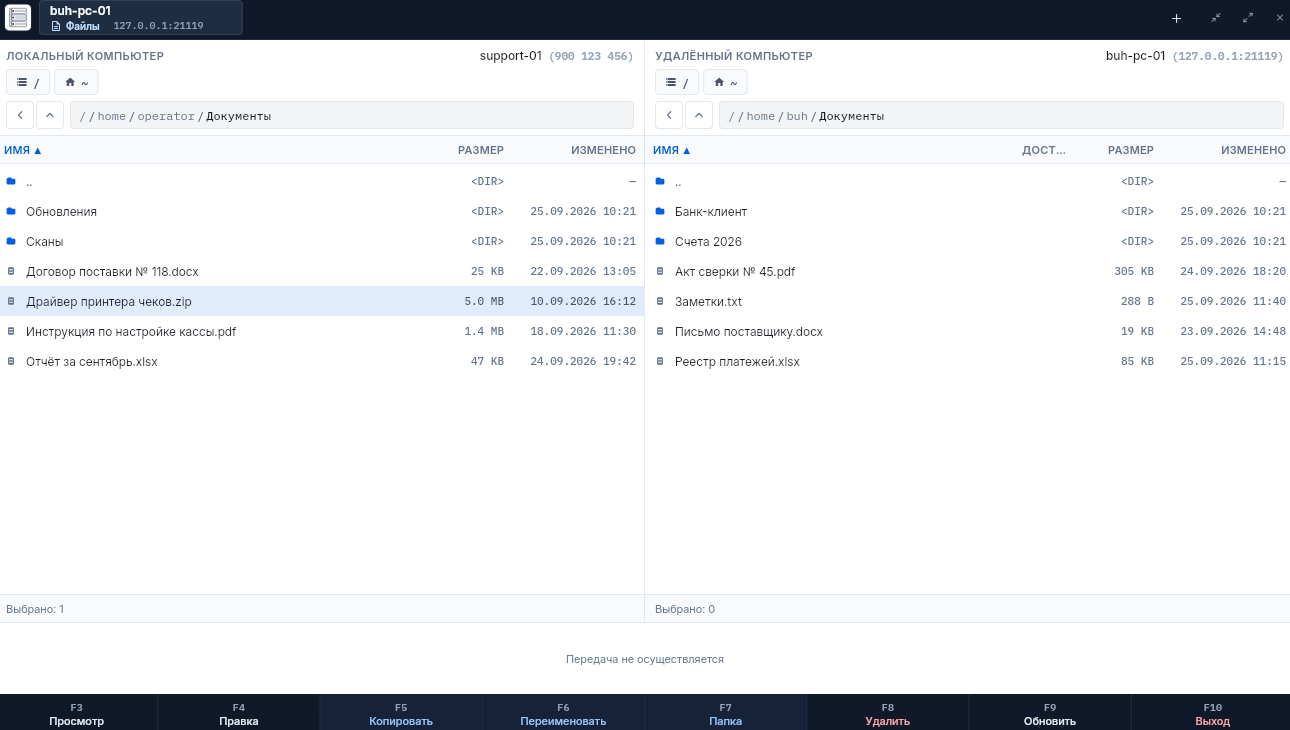Image resolution: width=1290 pixels, height=730 pixels.
Task: Select Акт сверки № 45.pdf
Action: click(x=968, y=271)
